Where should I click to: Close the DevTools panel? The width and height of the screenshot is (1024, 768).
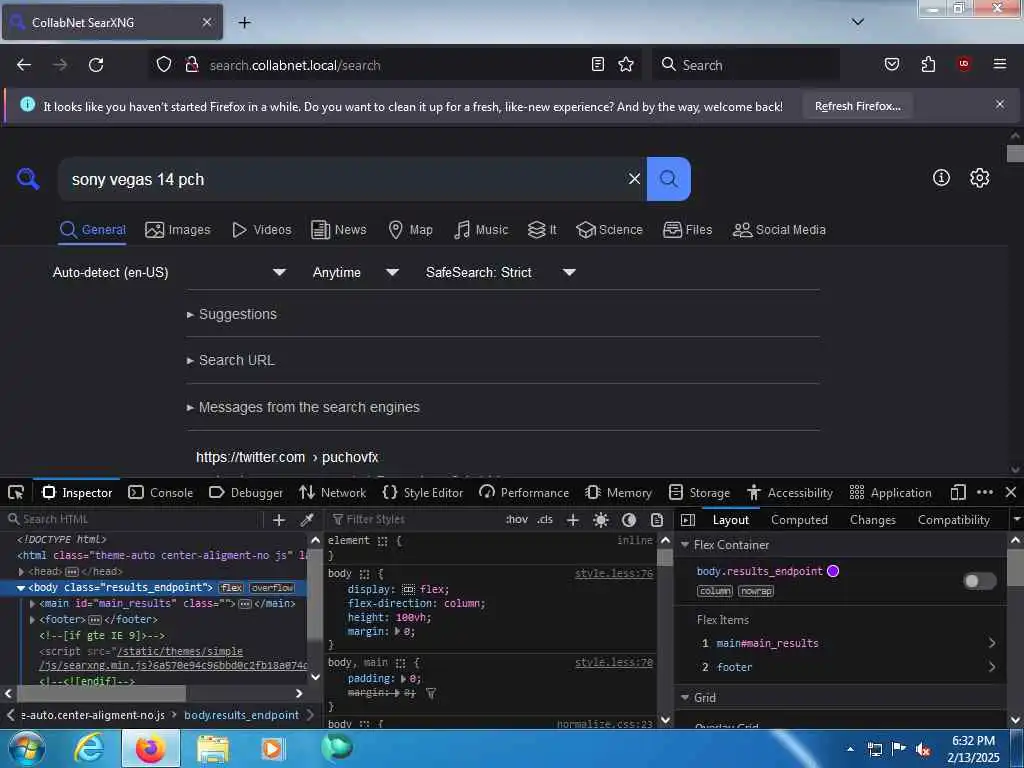click(x=1011, y=492)
